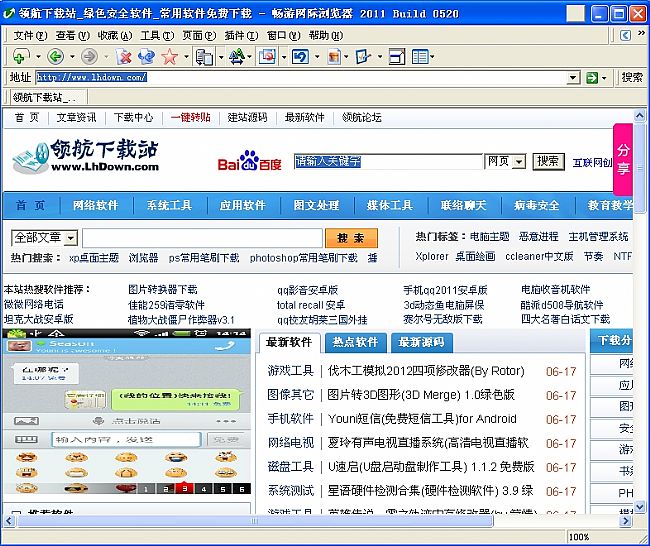650x546 pixels.
Task: Expand the new tab button dropdown arrow
Action: click(x=38, y=57)
